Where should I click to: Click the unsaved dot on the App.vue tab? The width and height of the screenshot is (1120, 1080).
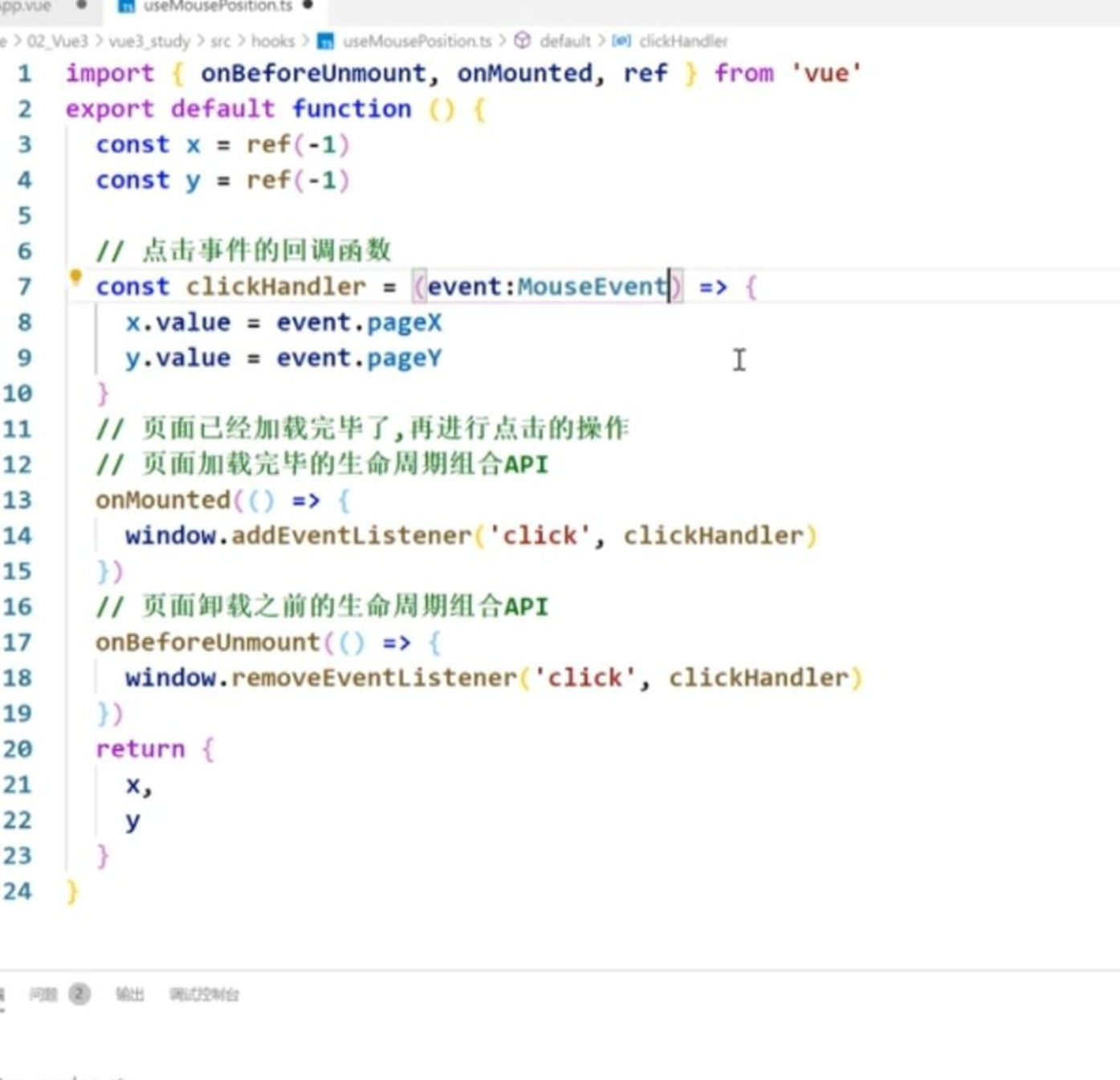81,5
